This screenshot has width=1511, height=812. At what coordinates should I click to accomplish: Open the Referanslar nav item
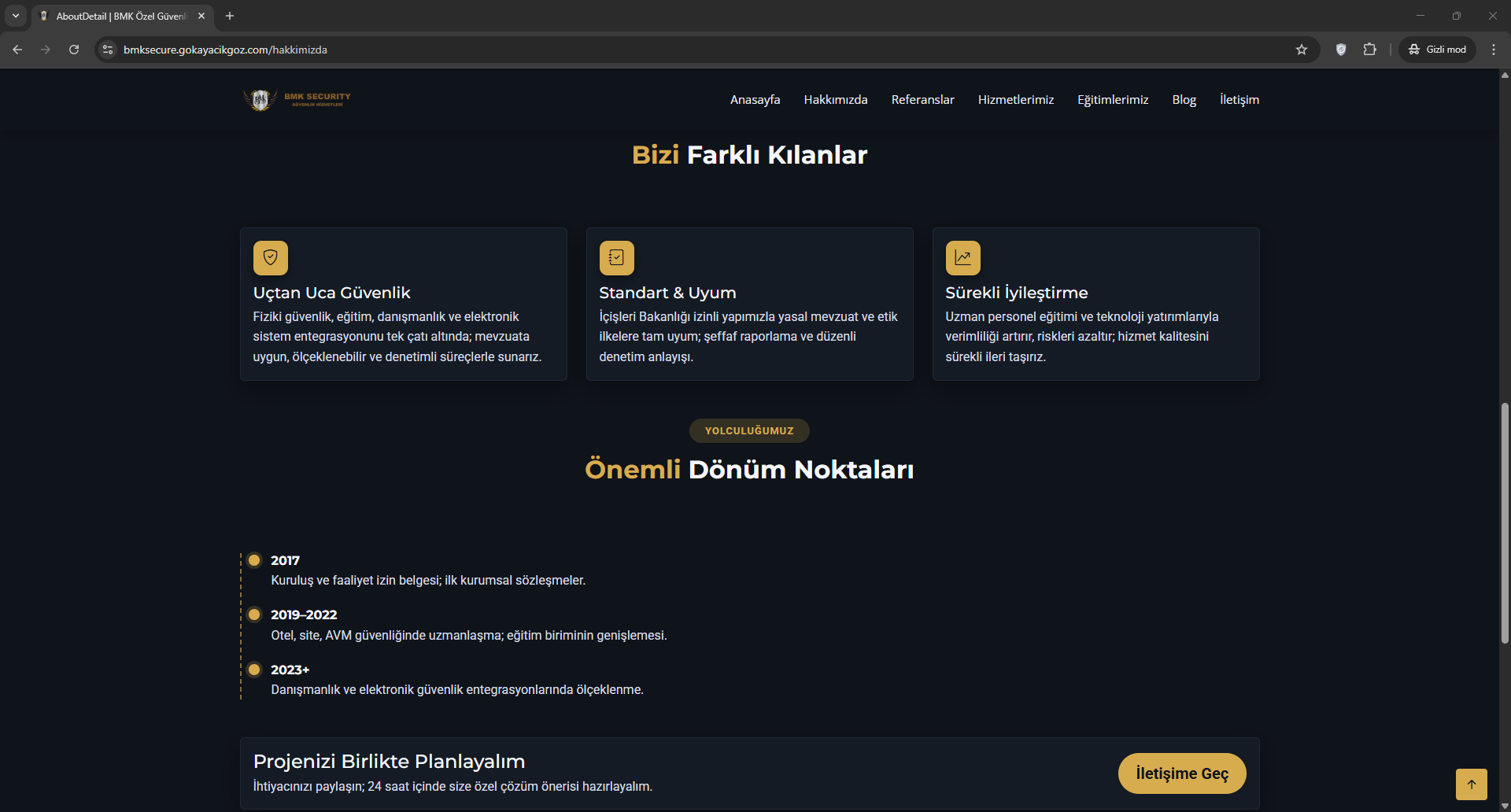click(922, 100)
